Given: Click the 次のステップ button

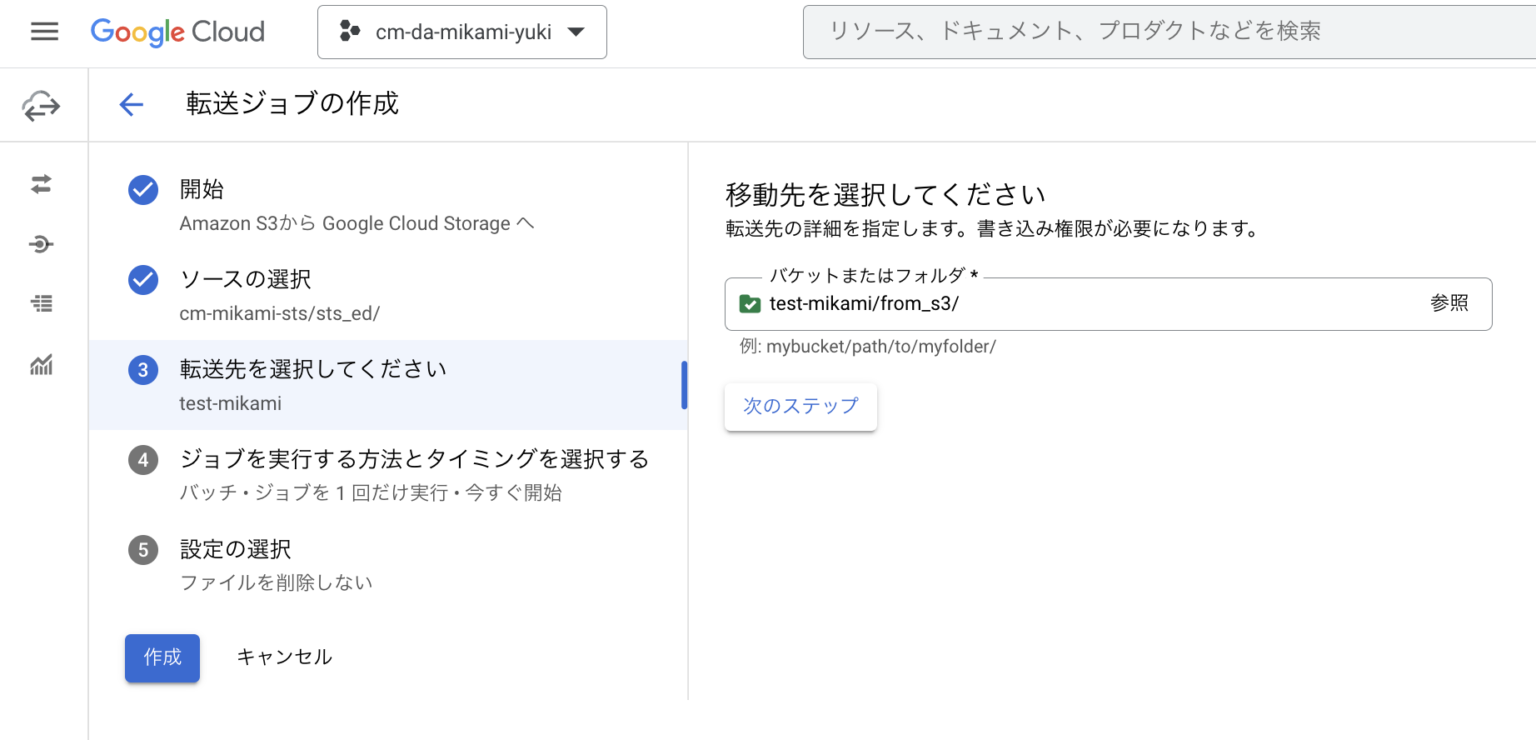Looking at the screenshot, I should pyautogui.click(x=800, y=407).
